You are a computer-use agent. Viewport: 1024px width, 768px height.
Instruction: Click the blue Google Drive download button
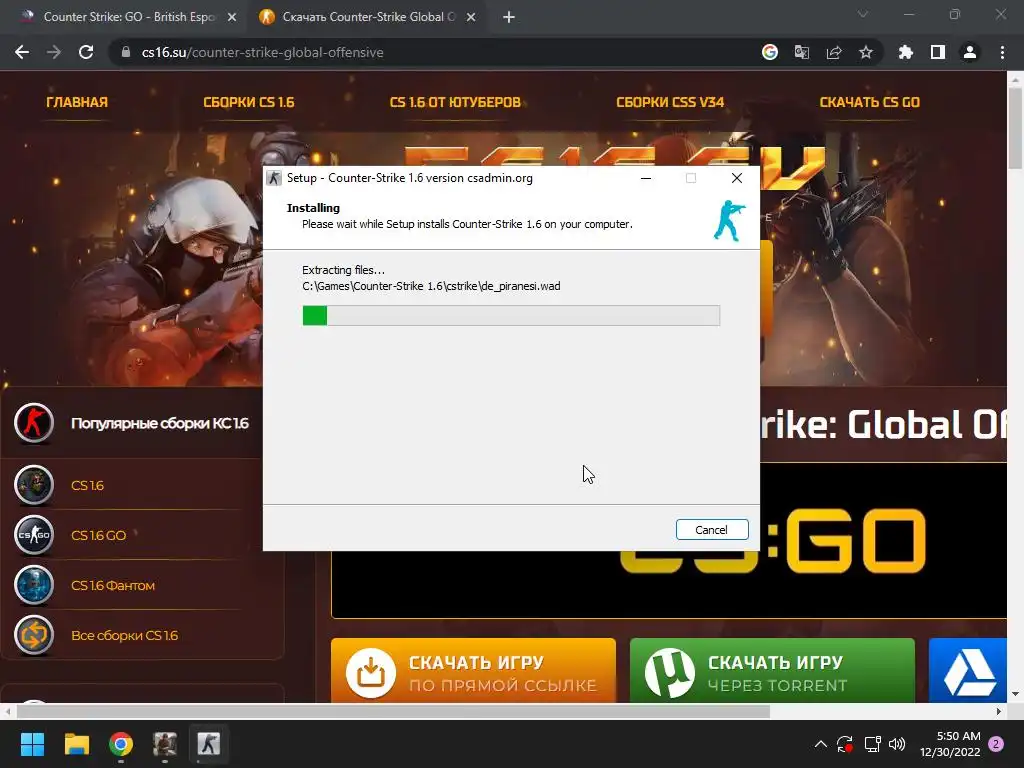[x=968, y=671]
